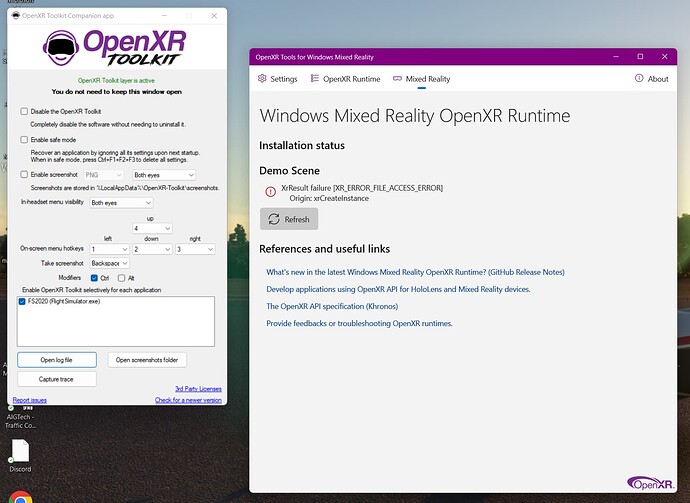The image size is (690, 503).
Task: Click the Settings gear icon
Action: [x=263, y=79]
